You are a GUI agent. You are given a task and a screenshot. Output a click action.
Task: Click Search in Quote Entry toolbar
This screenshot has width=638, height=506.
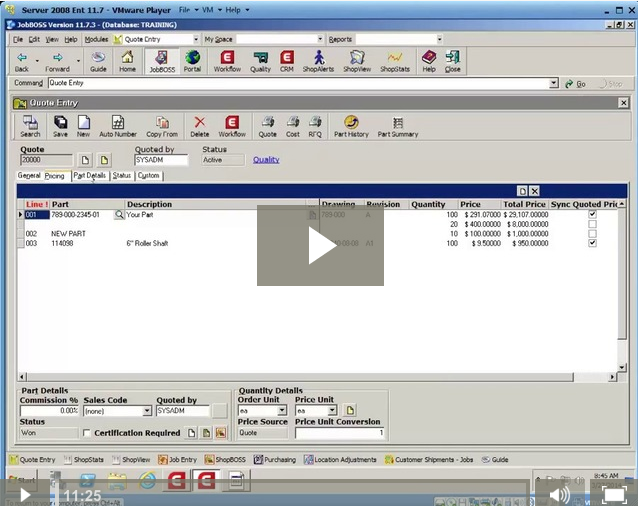click(30, 126)
